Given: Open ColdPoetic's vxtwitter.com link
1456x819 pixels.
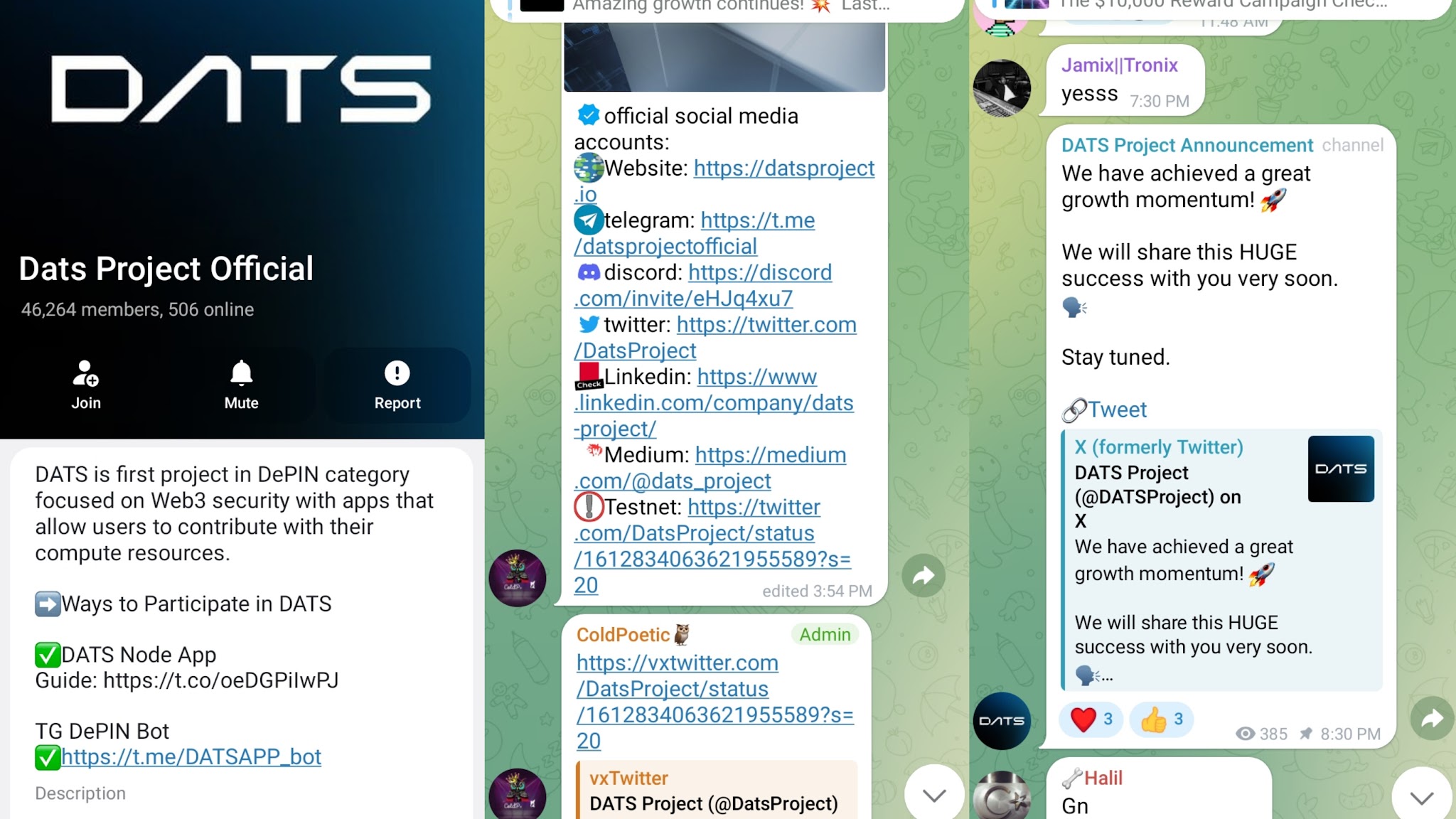Looking at the screenshot, I should tap(715, 702).
